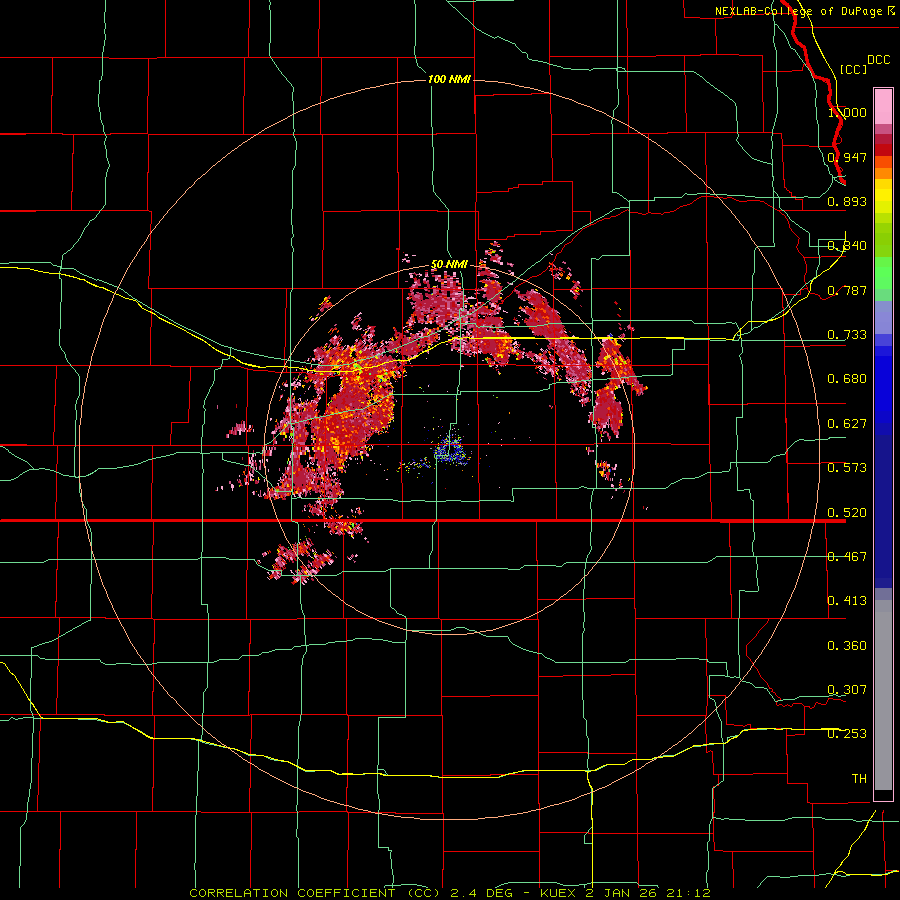This screenshot has width=900, height=900.
Task: Click the CORRELATION COEFFICIENT (CC) caption text
Action: point(315,893)
